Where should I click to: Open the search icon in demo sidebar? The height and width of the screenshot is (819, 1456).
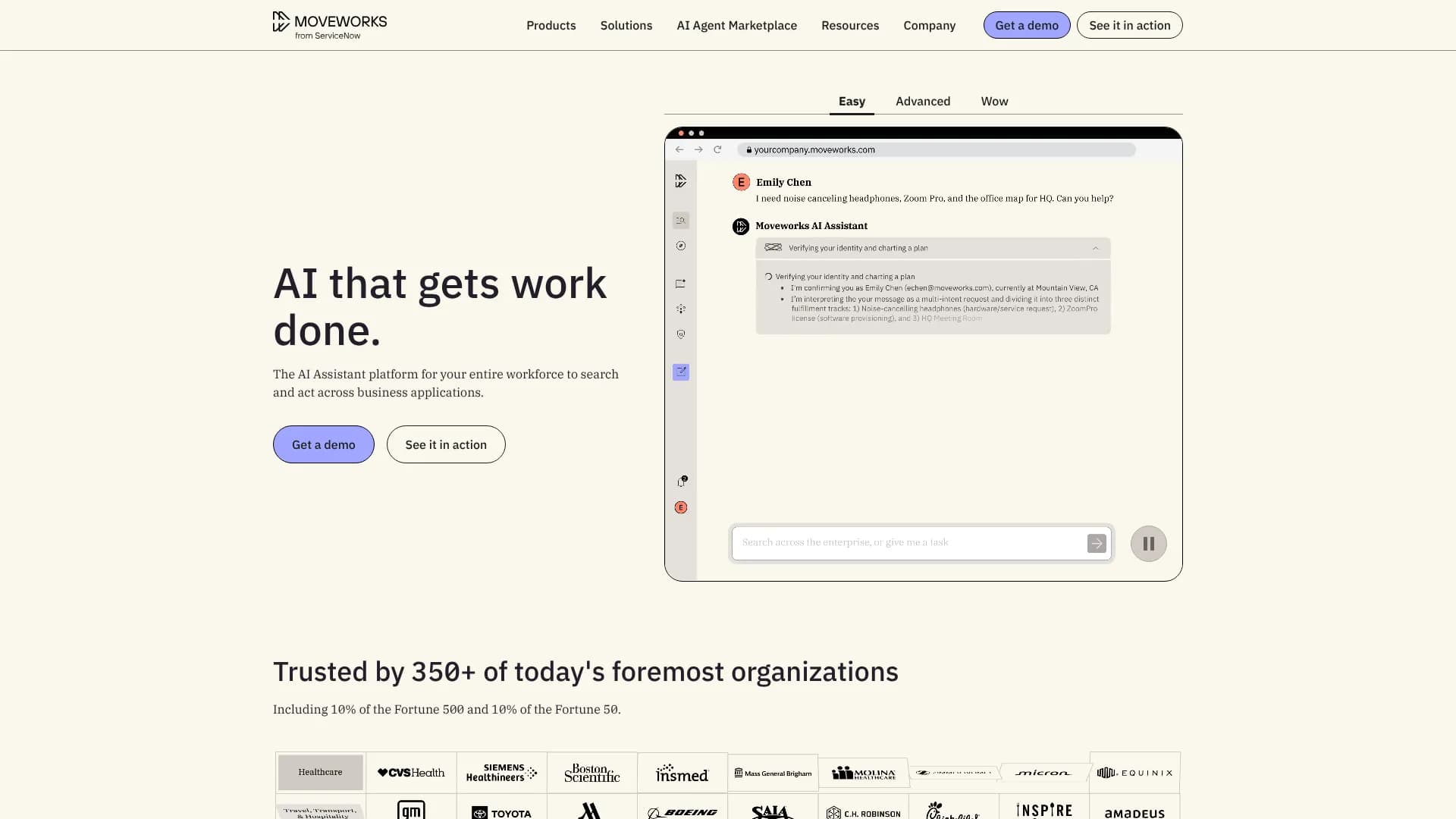coord(681,220)
